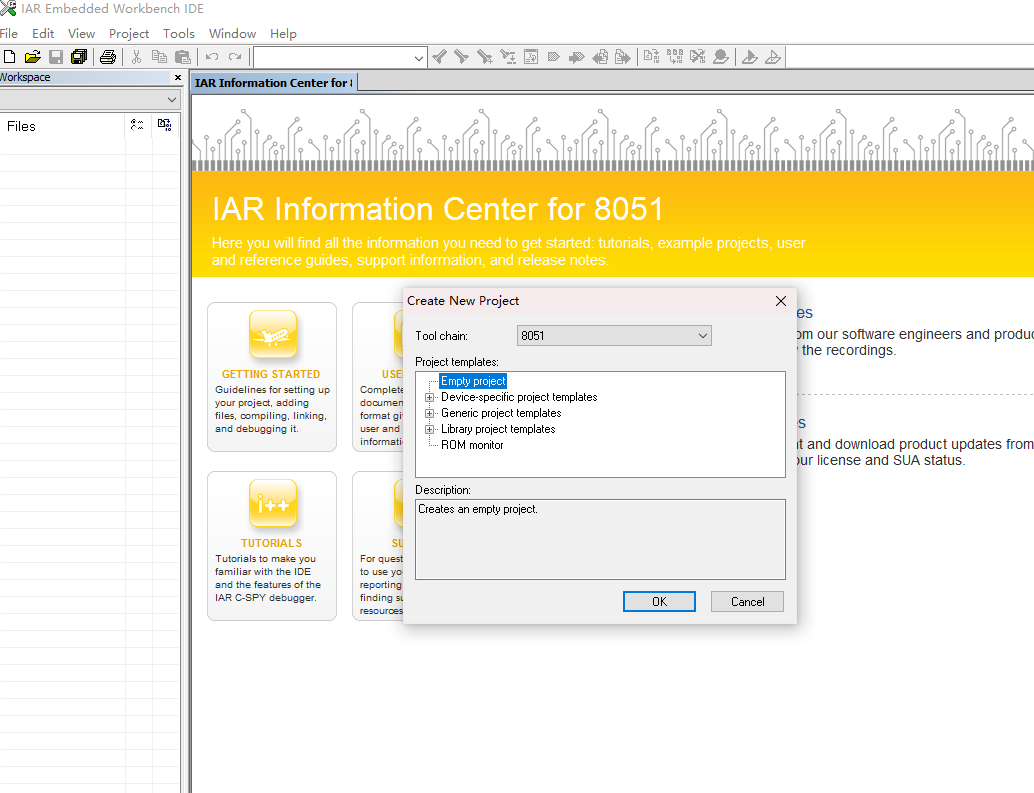Click the toolbar search input field
Image resolution: width=1034 pixels, height=793 pixels.
tap(332, 58)
